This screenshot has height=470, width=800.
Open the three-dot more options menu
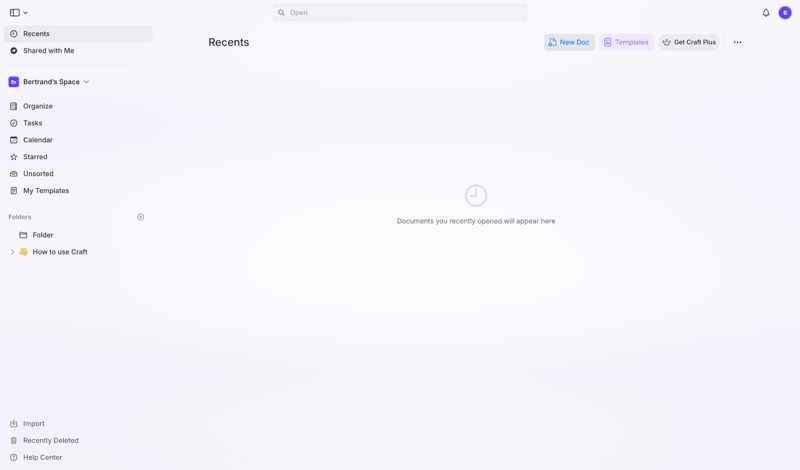click(737, 42)
